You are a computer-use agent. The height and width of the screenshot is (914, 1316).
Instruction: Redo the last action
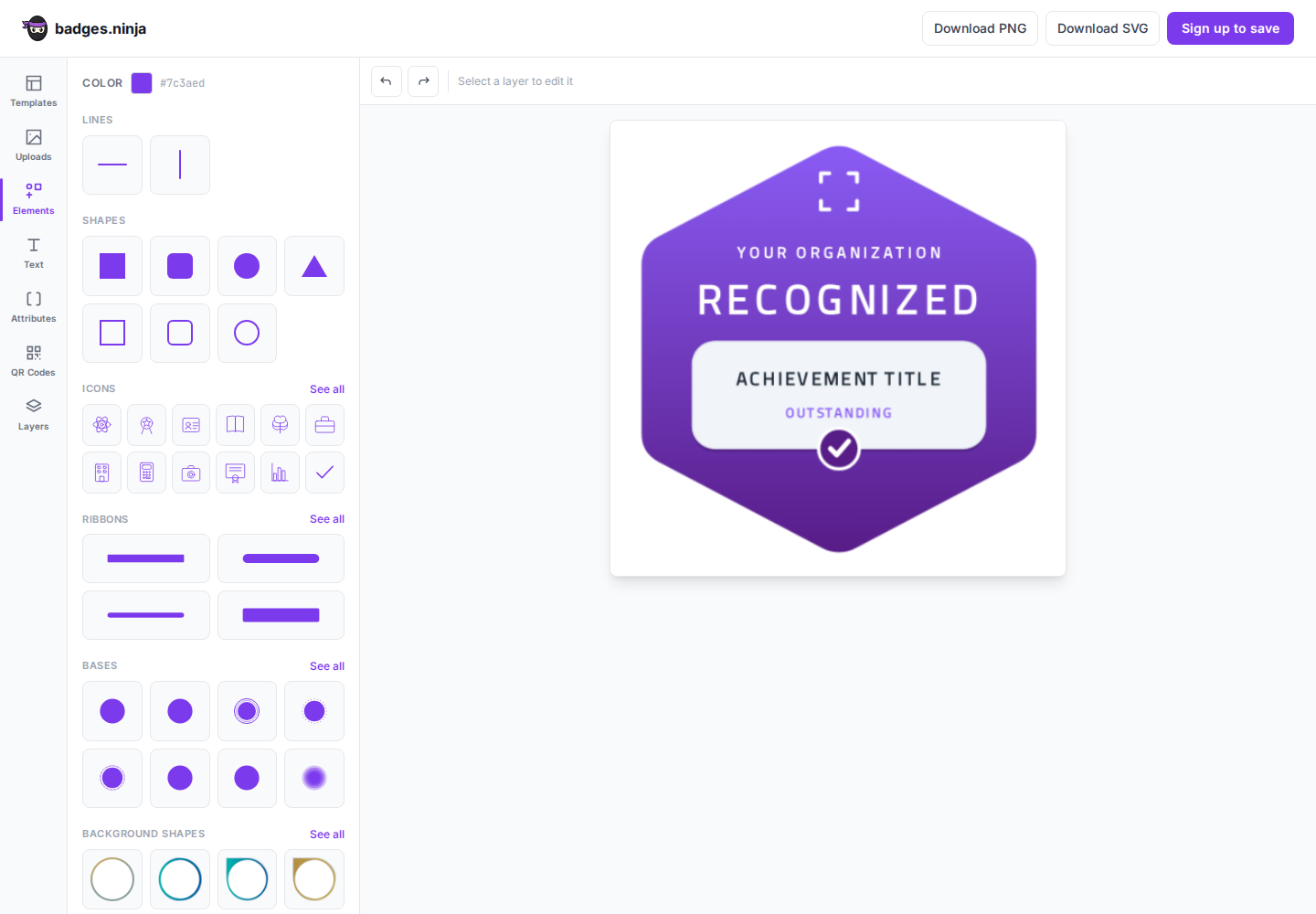tap(423, 81)
